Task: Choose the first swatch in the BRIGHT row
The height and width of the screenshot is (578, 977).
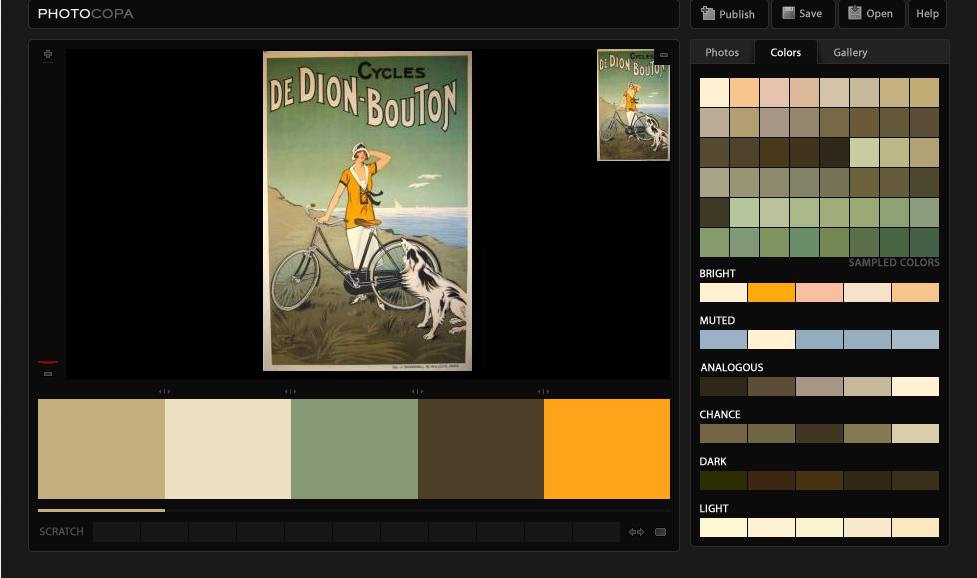Action: (x=723, y=293)
